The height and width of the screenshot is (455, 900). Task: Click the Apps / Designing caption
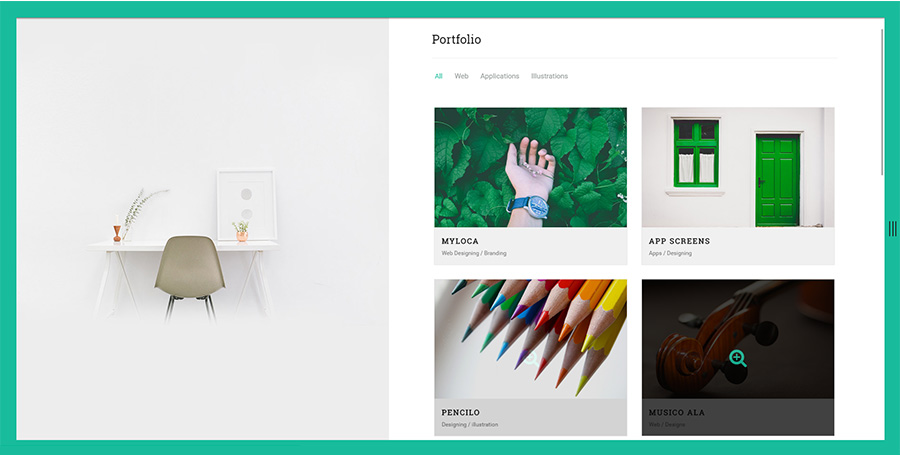(x=670, y=253)
